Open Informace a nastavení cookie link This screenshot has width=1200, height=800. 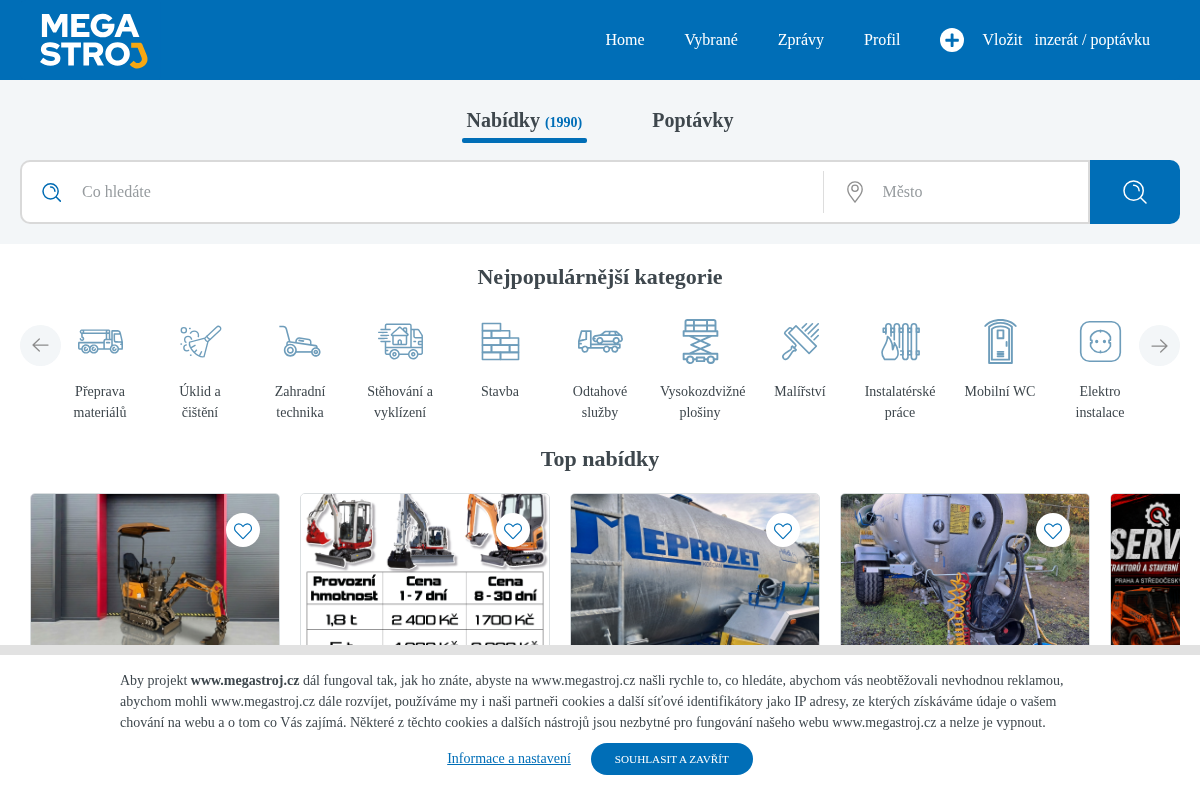click(x=509, y=758)
